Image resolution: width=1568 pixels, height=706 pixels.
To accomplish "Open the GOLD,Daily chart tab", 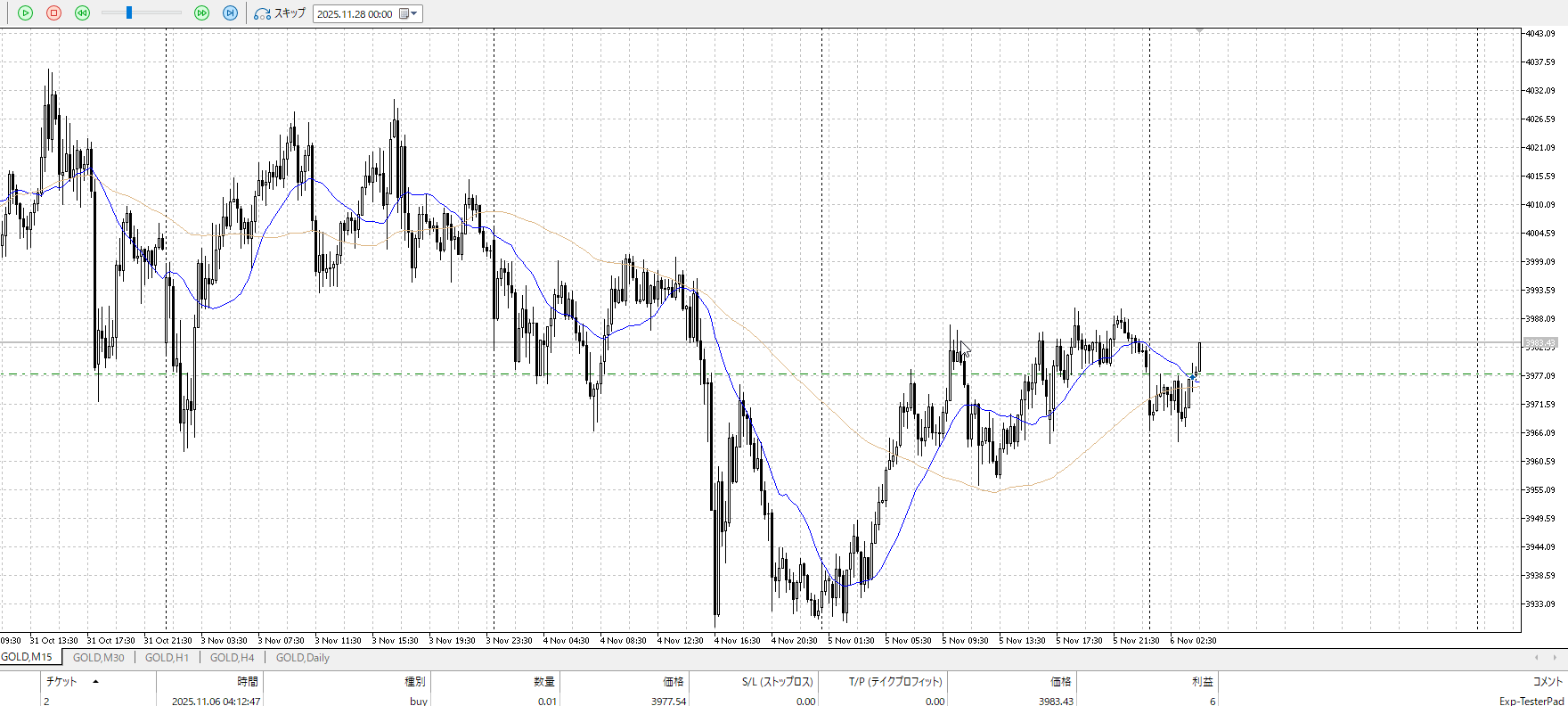I will tap(302, 658).
